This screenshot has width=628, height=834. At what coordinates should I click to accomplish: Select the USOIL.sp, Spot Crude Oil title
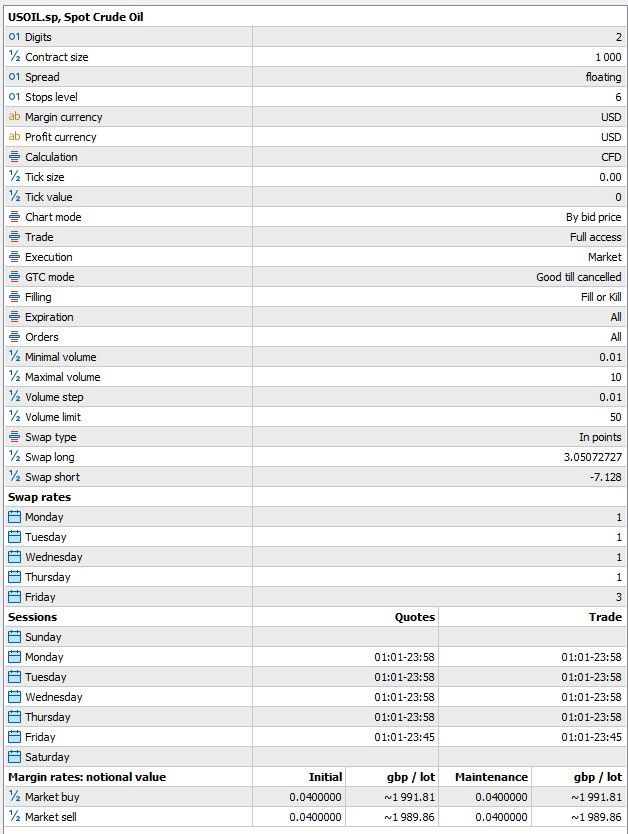(x=76, y=17)
